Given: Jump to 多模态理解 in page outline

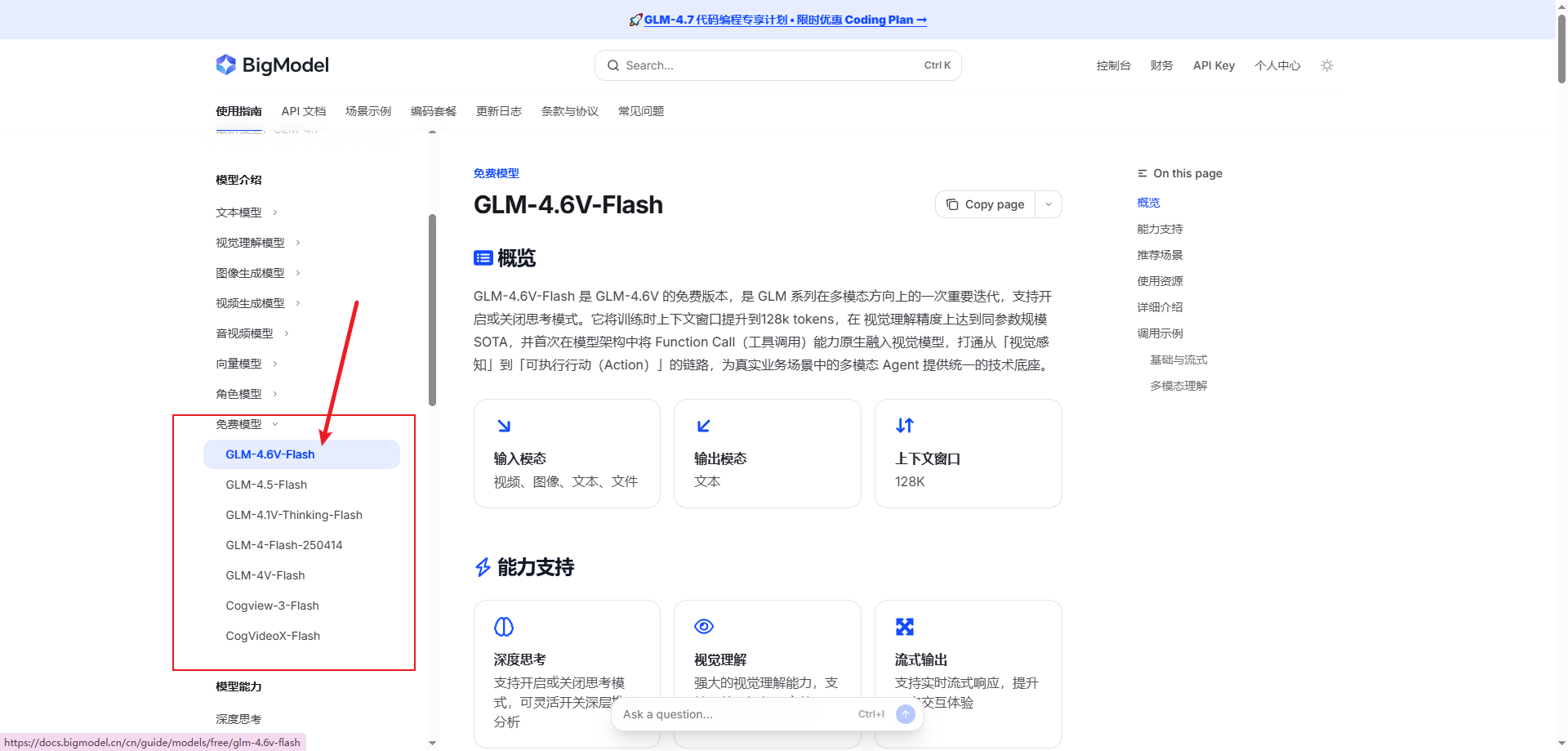Looking at the screenshot, I should point(1178,386).
